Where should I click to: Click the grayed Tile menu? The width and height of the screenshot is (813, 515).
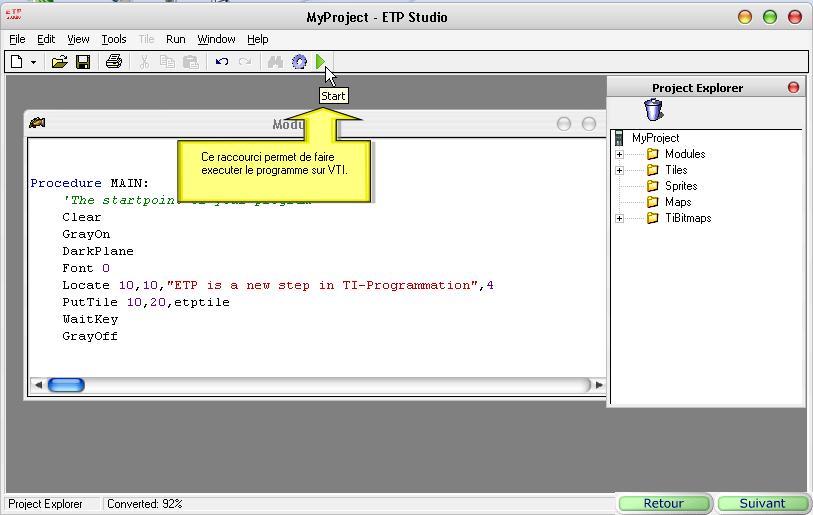click(x=146, y=39)
